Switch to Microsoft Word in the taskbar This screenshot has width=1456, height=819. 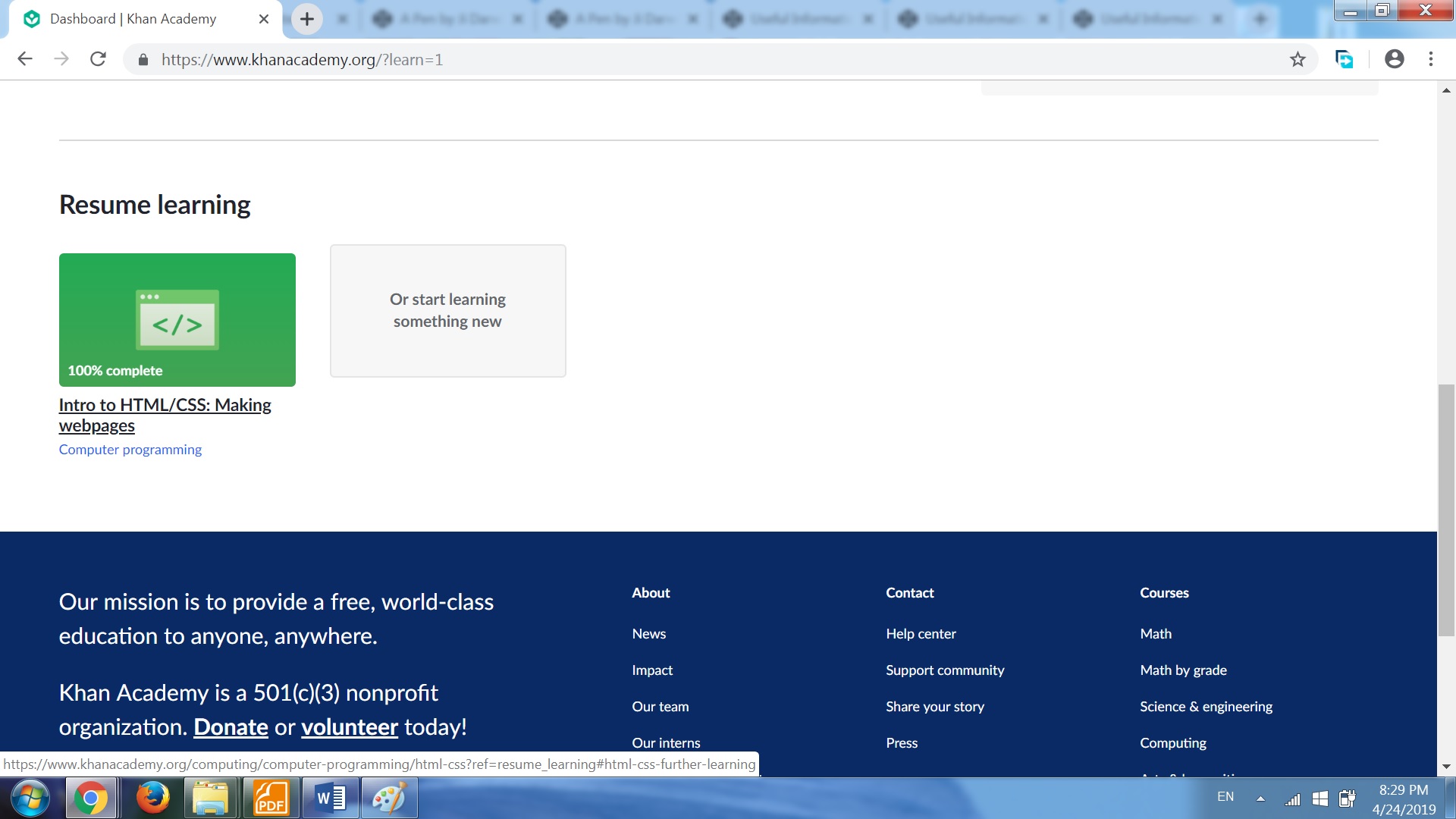[x=330, y=799]
